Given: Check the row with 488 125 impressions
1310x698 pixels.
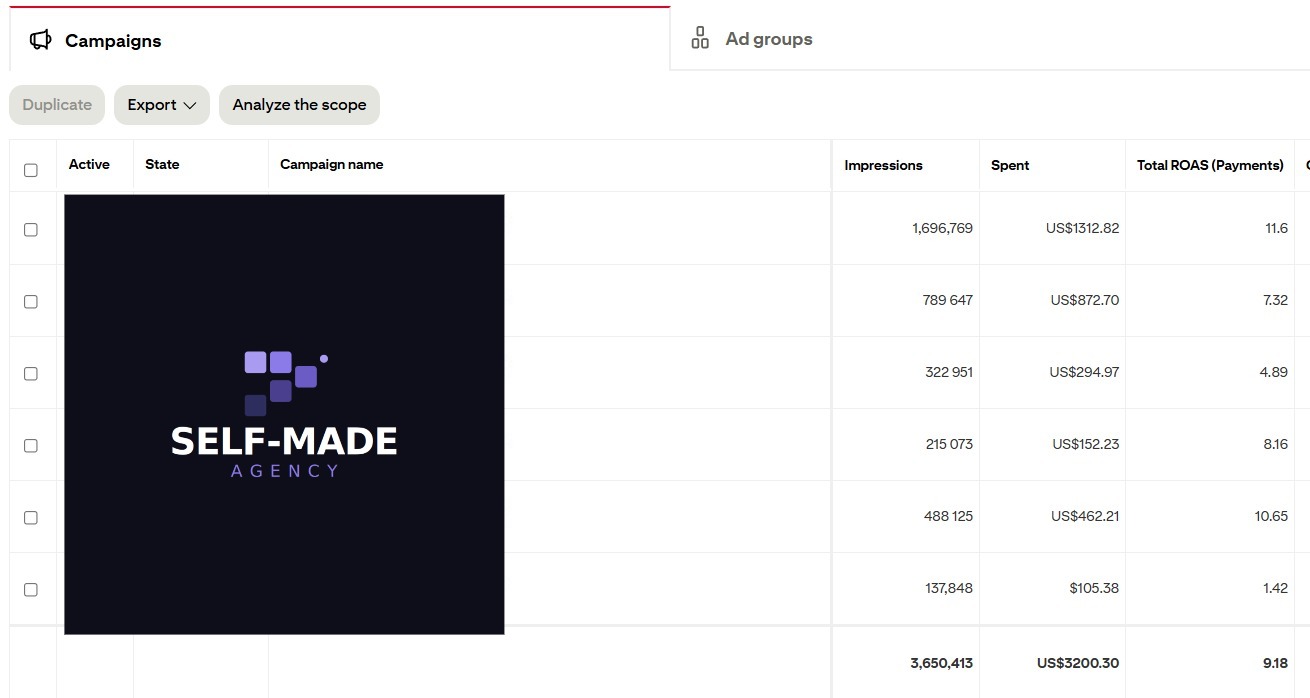Looking at the screenshot, I should (x=31, y=517).
